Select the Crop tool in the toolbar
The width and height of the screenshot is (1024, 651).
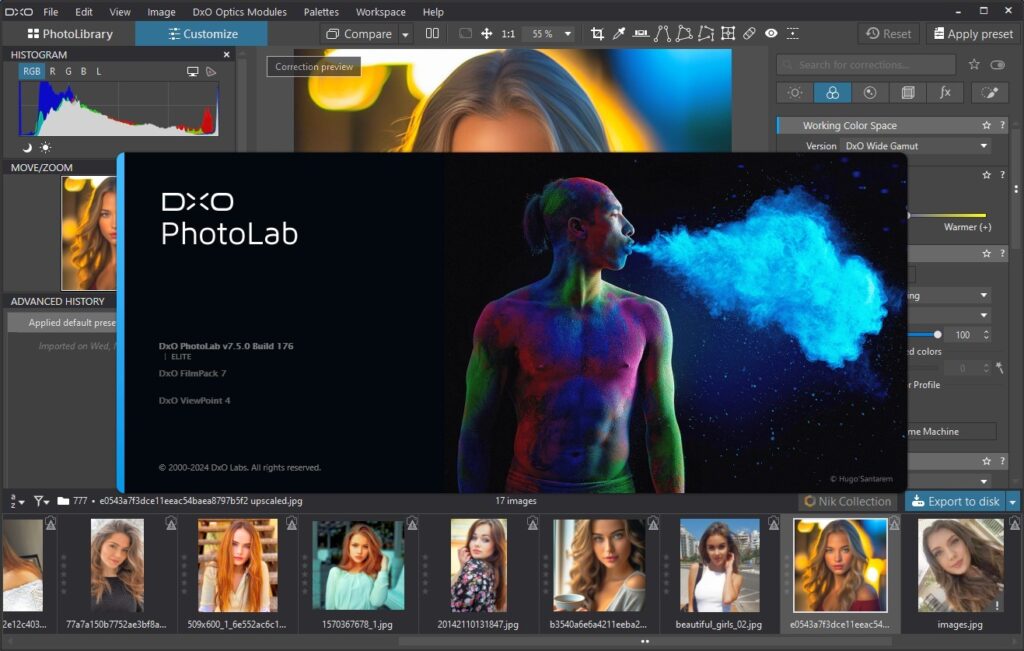pyautogui.click(x=597, y=34)
